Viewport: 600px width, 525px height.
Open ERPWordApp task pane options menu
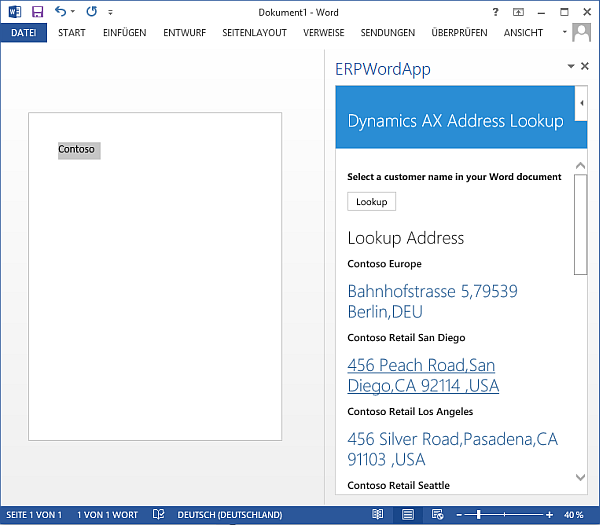570,66
